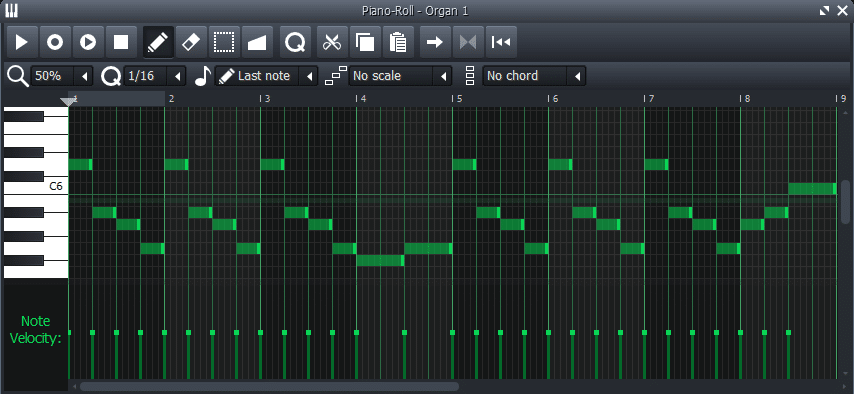Select the Draw pencil tool
This screenshot has width=854, height=394.
[158, 42]
